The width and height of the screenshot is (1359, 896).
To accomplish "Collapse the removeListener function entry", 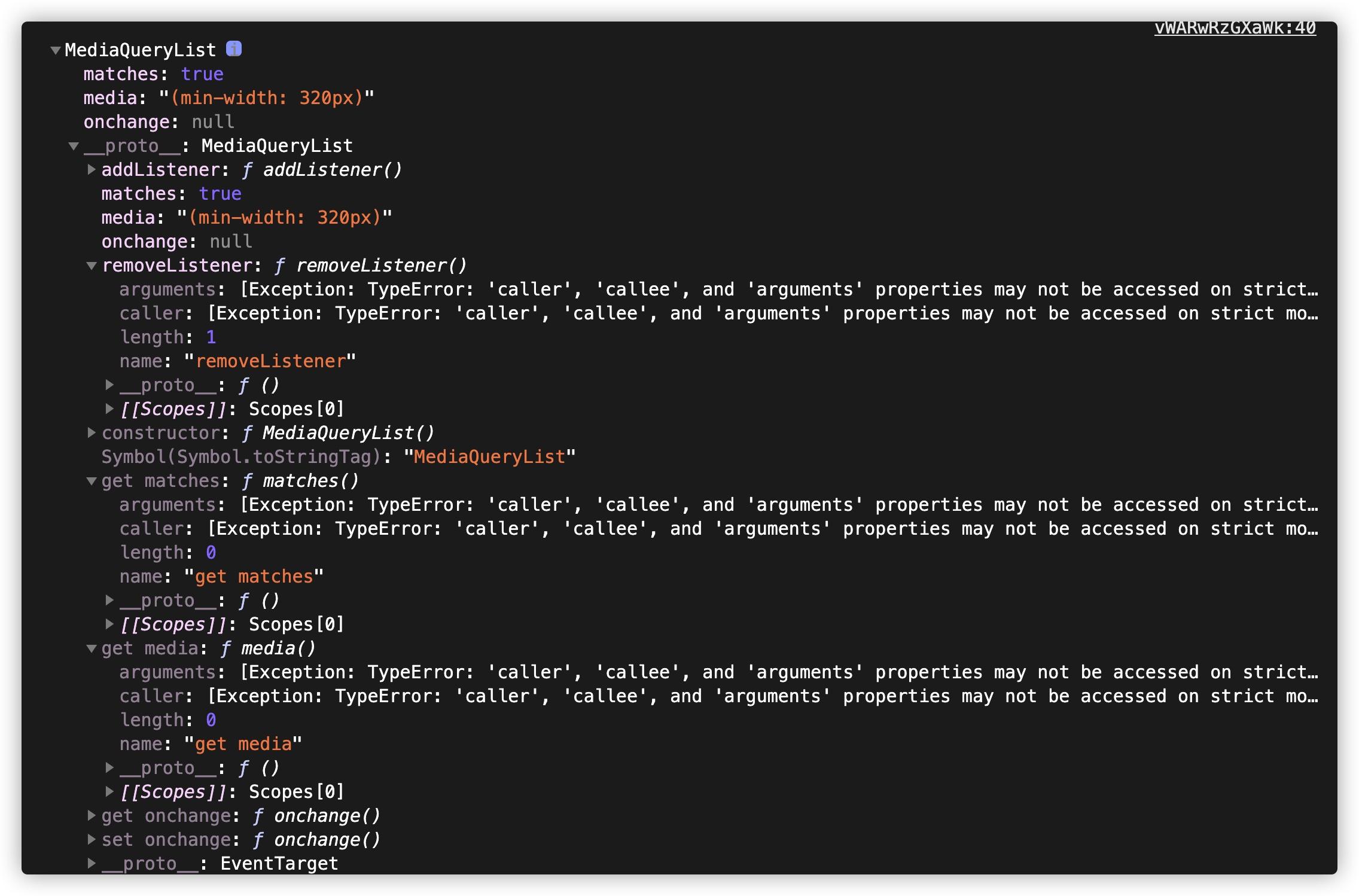I will 92,266.
